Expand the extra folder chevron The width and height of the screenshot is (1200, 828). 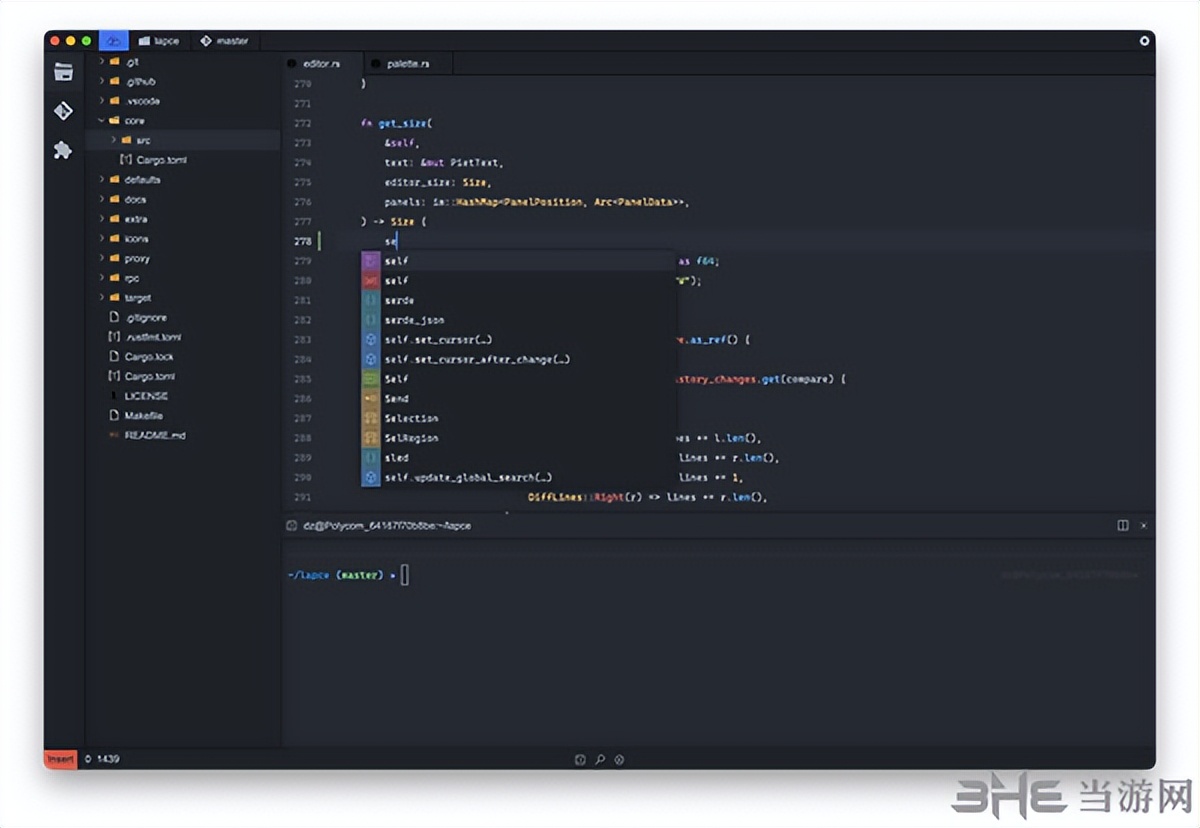click(101, 219)
